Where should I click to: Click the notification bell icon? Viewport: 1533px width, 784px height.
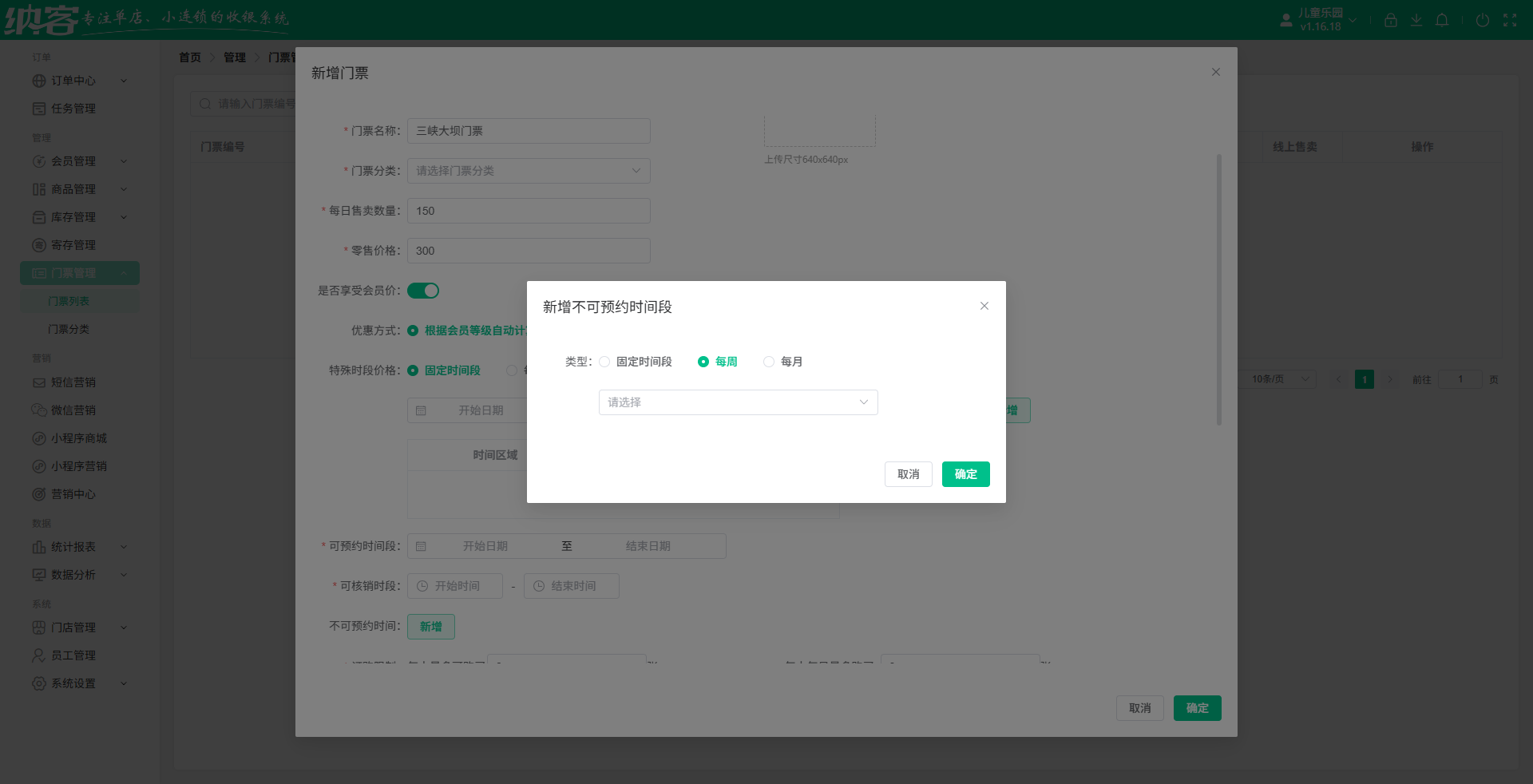tap(1442, 20)
